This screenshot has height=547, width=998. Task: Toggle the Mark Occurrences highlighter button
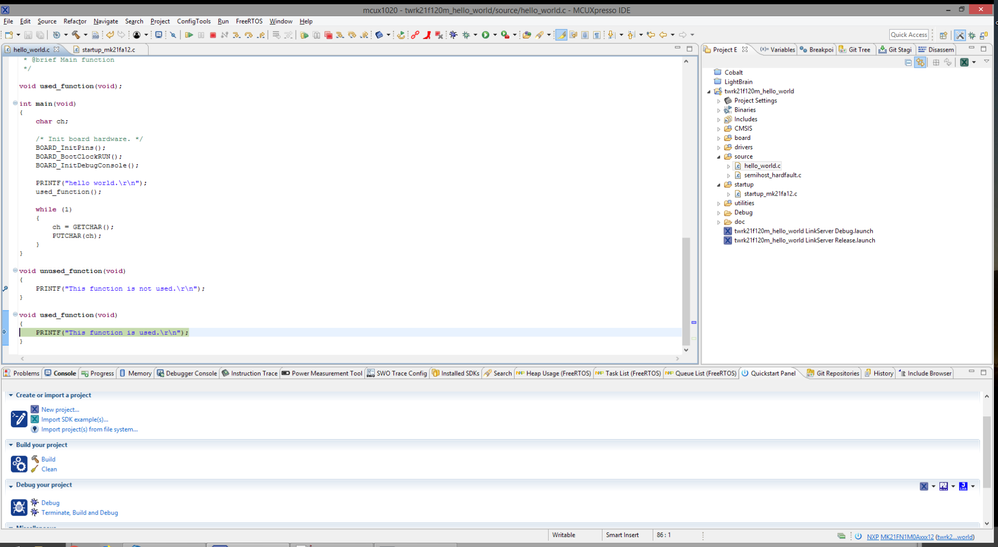point(561,35)
